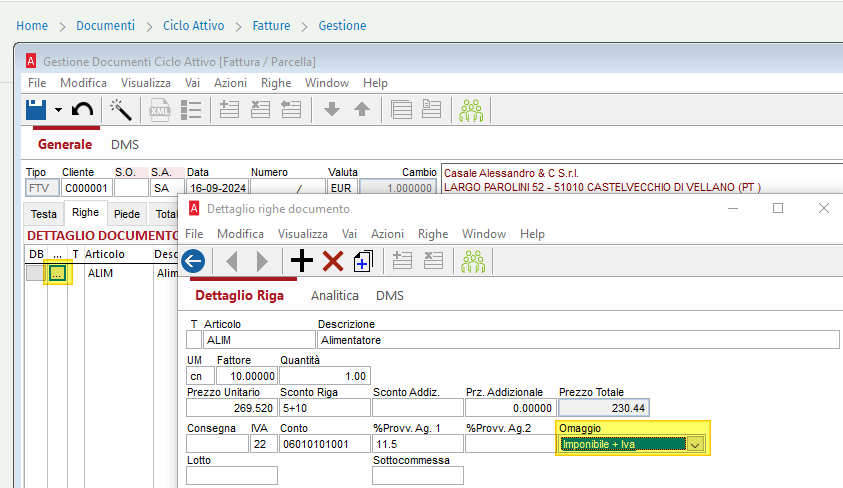Go to next row with right triangle
The width and height of the screenshot is (843, 488).
point(262,262)
